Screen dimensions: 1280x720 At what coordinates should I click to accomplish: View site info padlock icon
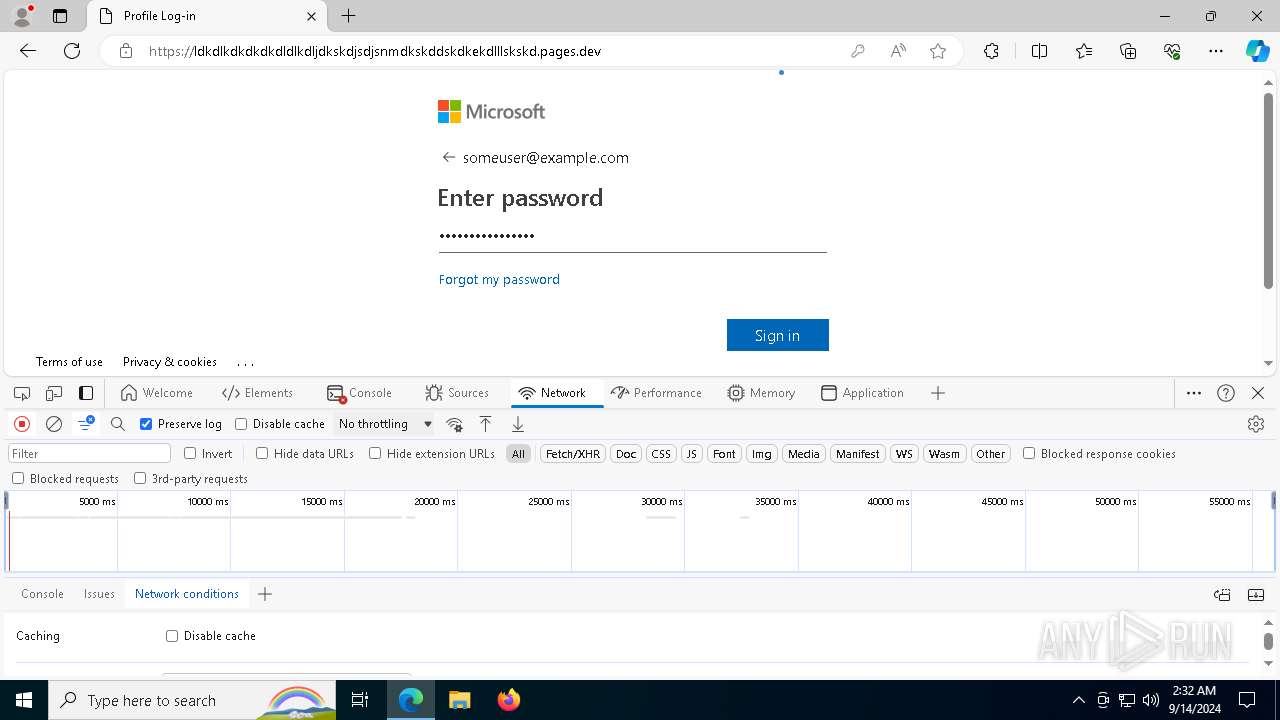coord(126,51)
